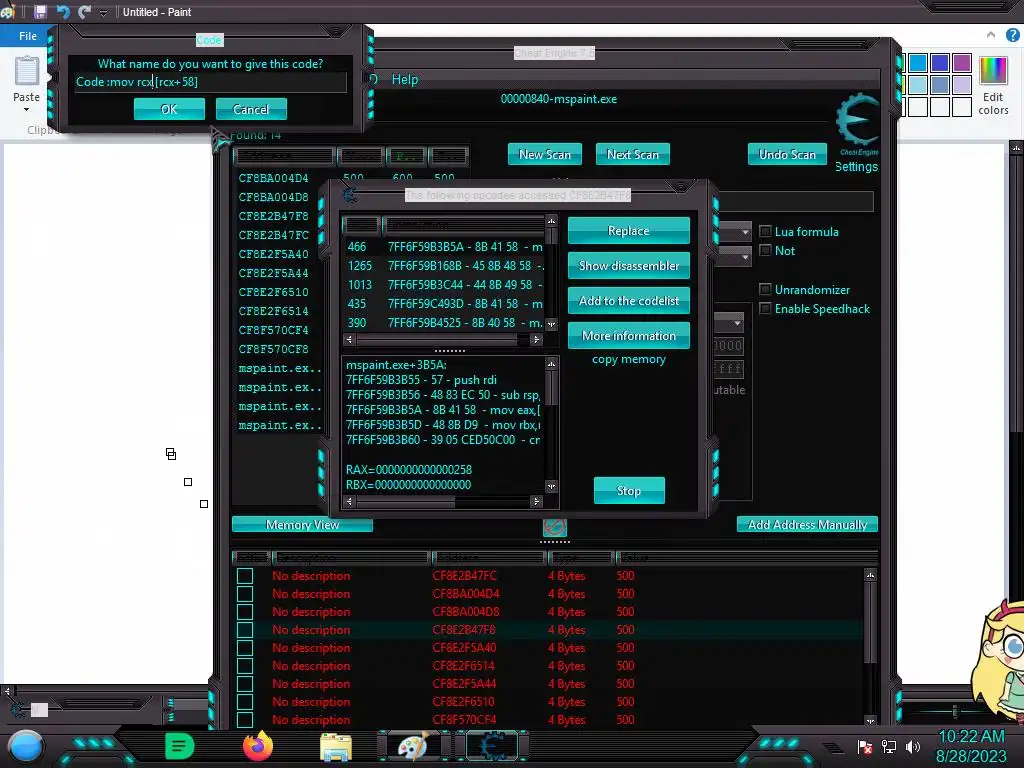Screen dimensions: 1024x768
Task: Click the New Scan button
Action: pyautogui.click(x=545, y=154)
